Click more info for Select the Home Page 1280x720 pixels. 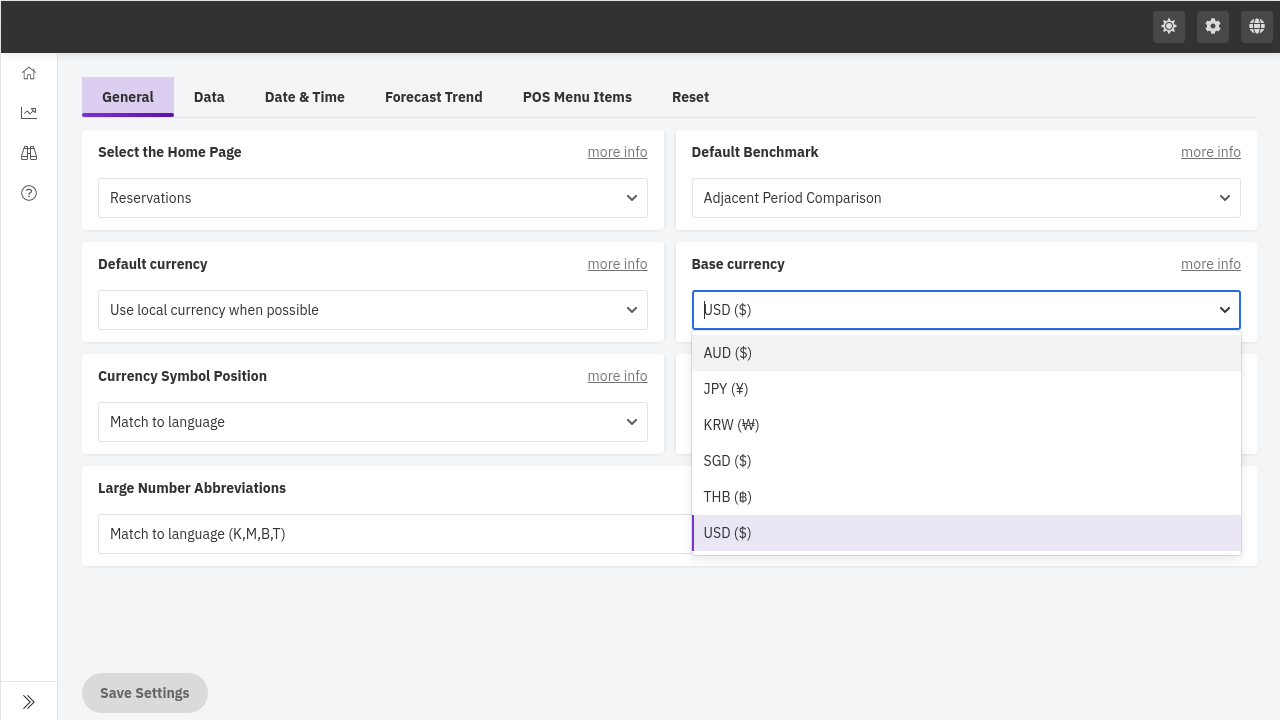tap(617, 152)
